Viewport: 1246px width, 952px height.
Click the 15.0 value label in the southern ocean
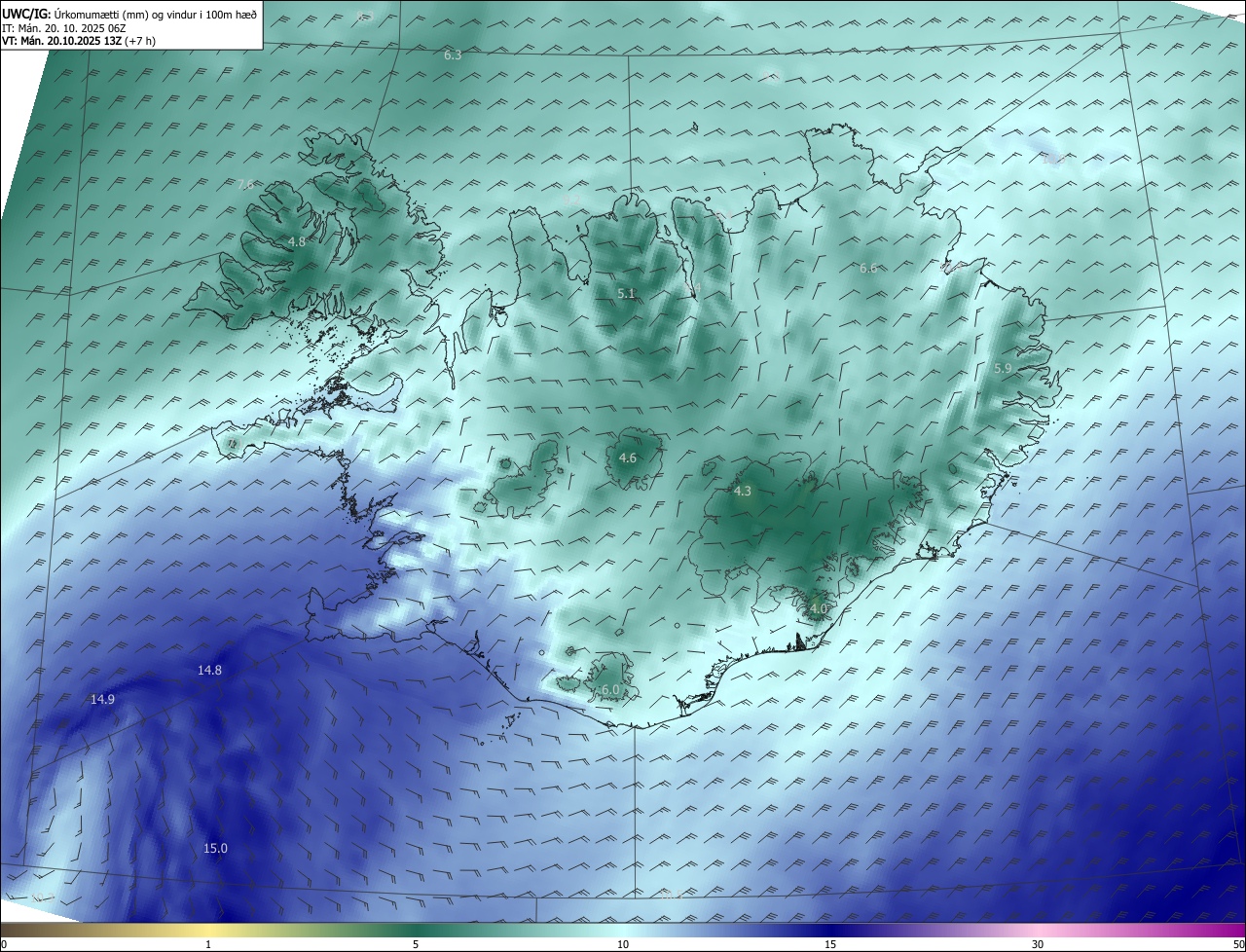pos(215,848)
